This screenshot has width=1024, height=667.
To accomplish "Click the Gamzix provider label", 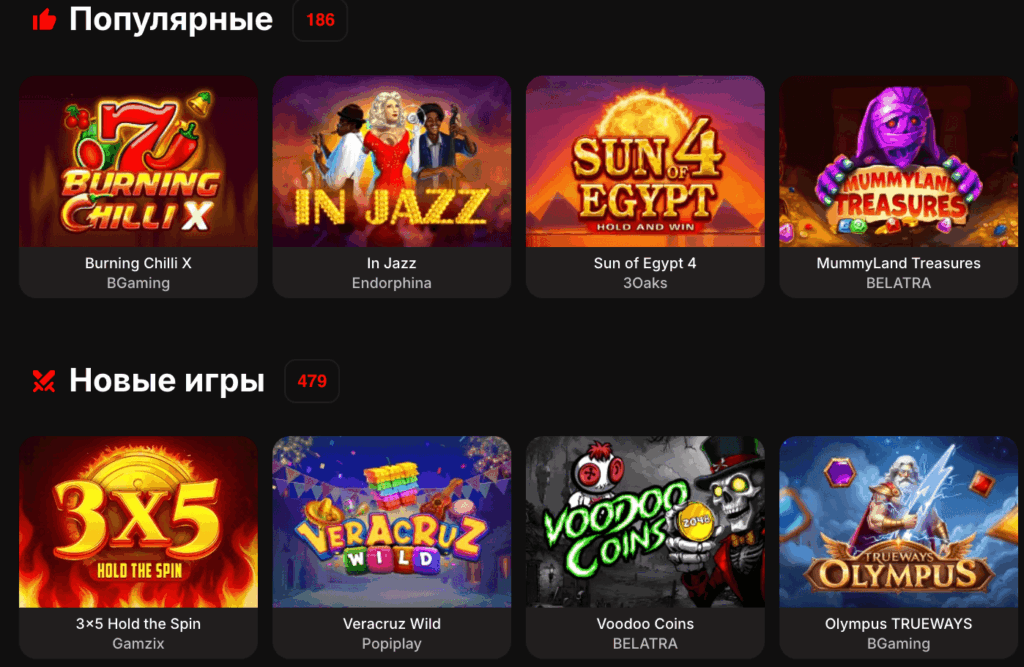I will click(138, 643).
